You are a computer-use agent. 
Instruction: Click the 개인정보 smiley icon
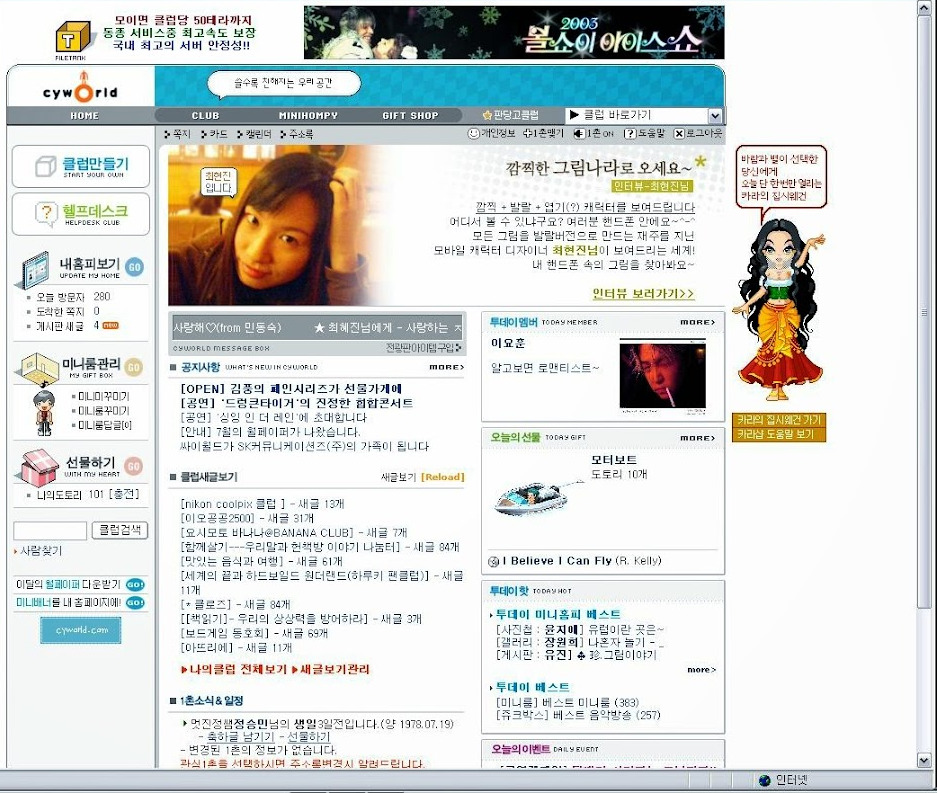pyautogui.click(x=473, y=133)
